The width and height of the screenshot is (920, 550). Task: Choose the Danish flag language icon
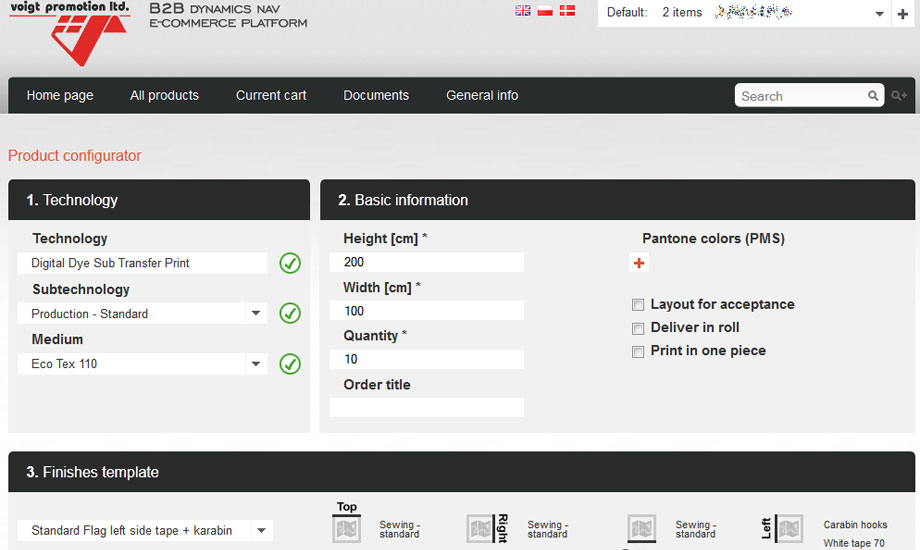click(567, 11)
